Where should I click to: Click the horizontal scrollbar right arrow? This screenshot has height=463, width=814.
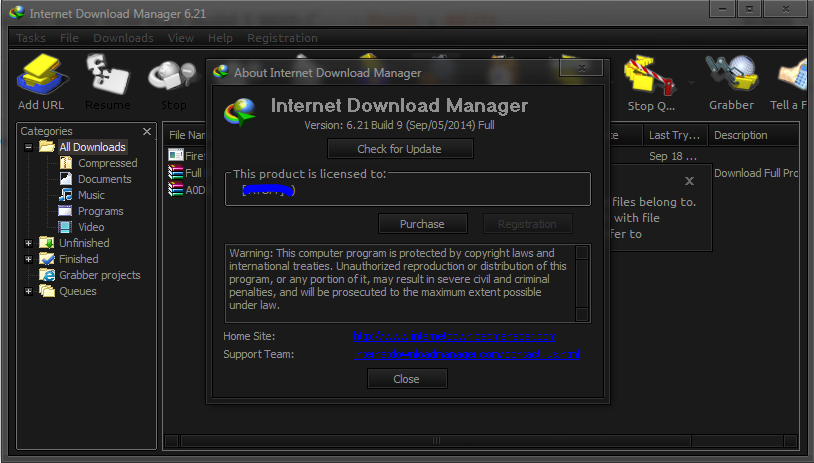coord(790,441)
